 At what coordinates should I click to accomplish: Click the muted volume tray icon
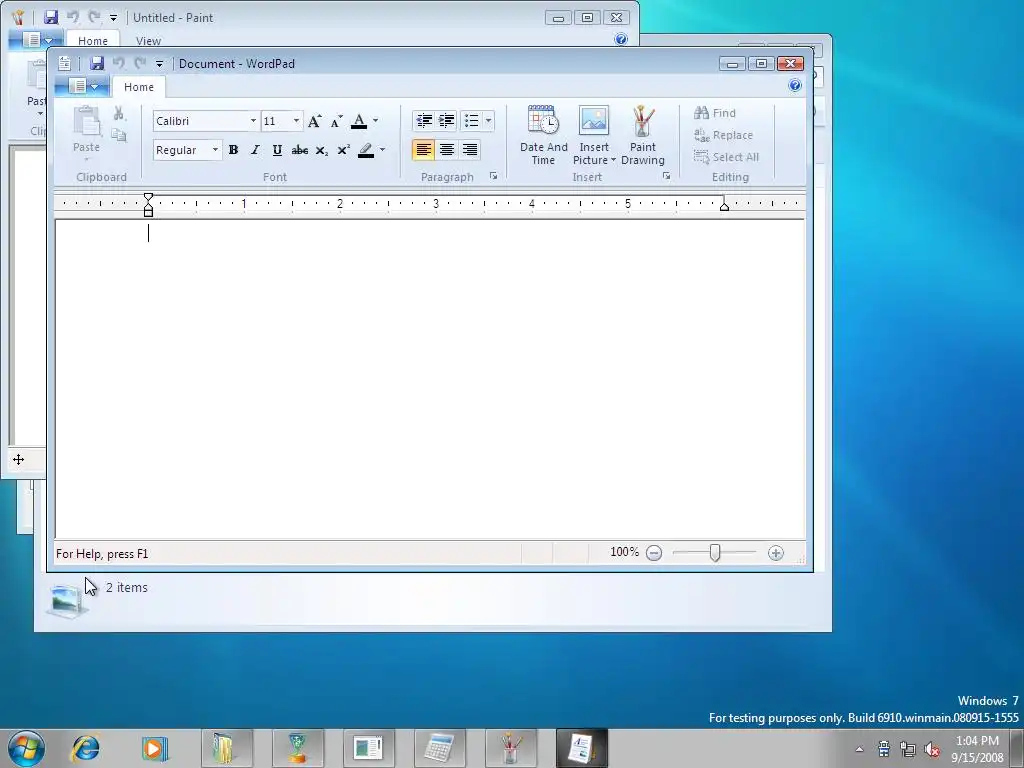(933, 749)
